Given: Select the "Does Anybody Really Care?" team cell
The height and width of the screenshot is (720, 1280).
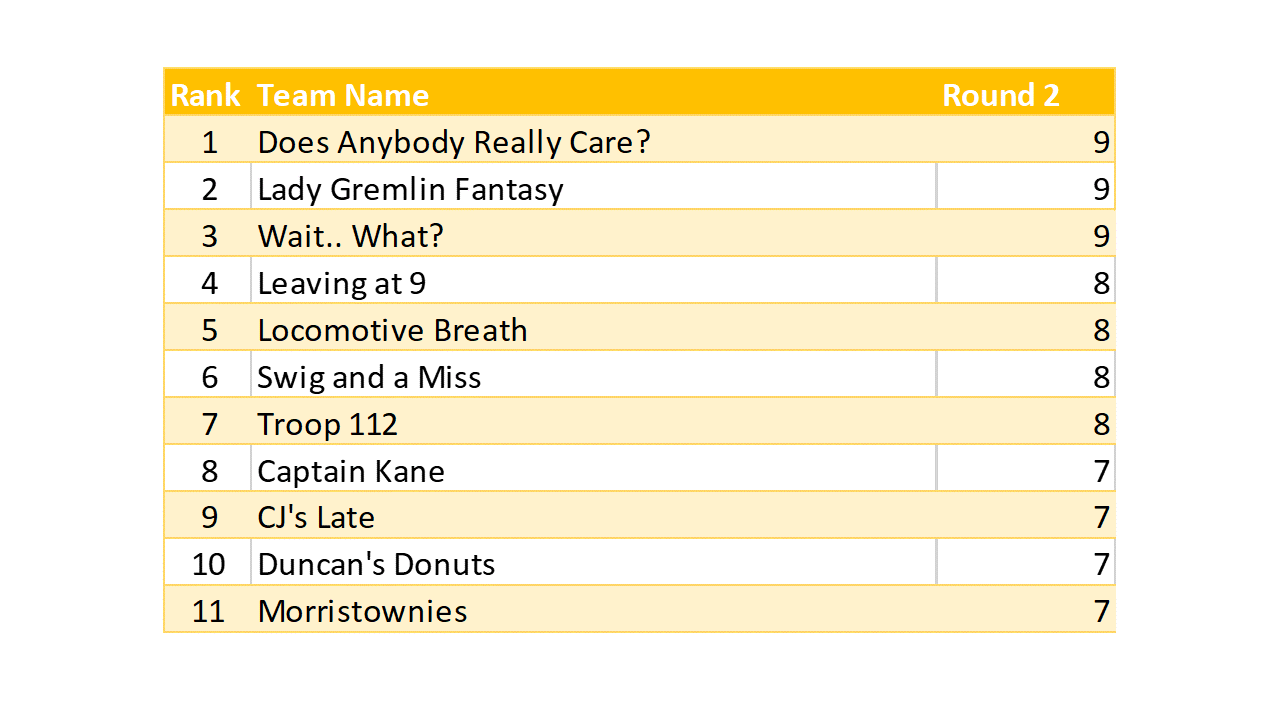Looking at the screenshot, I should (454, 142).
